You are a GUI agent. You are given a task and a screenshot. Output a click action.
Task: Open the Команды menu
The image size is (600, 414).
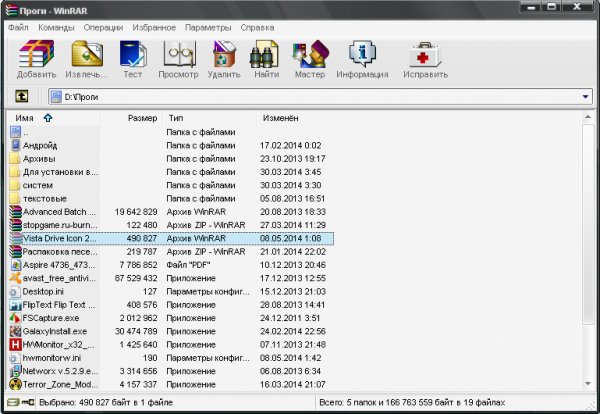56,28
